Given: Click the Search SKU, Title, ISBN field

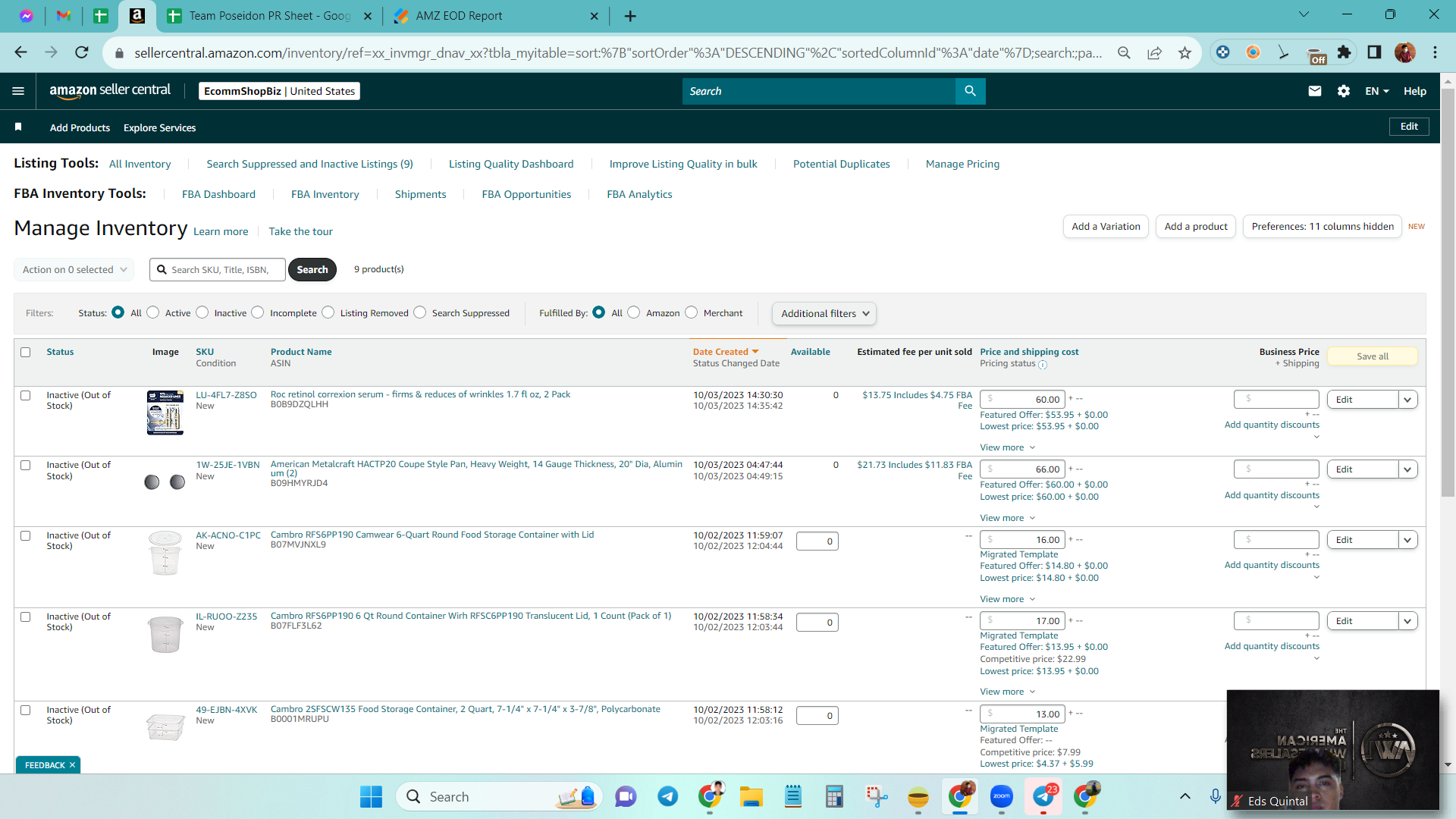Looking at the screenshot, I should 218,269.
